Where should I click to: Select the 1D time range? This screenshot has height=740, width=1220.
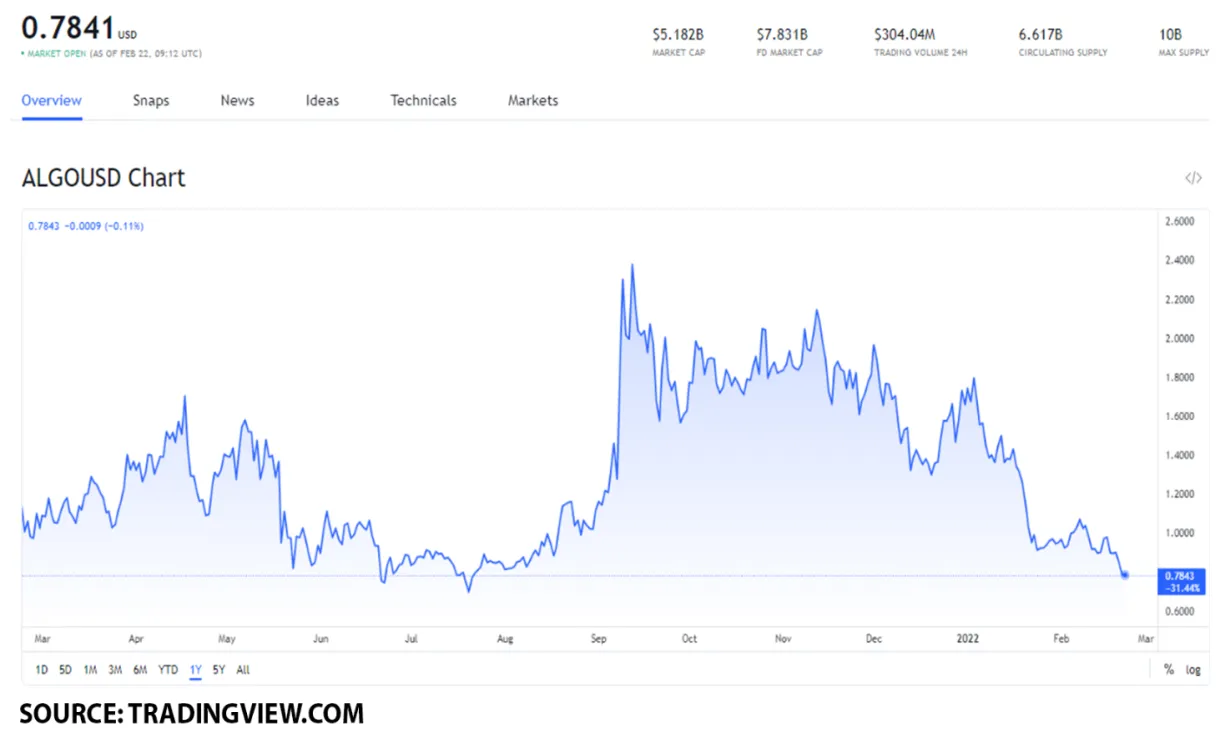coord(40,670)
